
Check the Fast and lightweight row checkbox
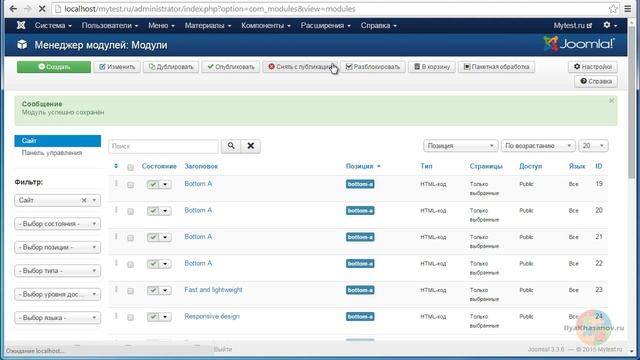[130, 291]
